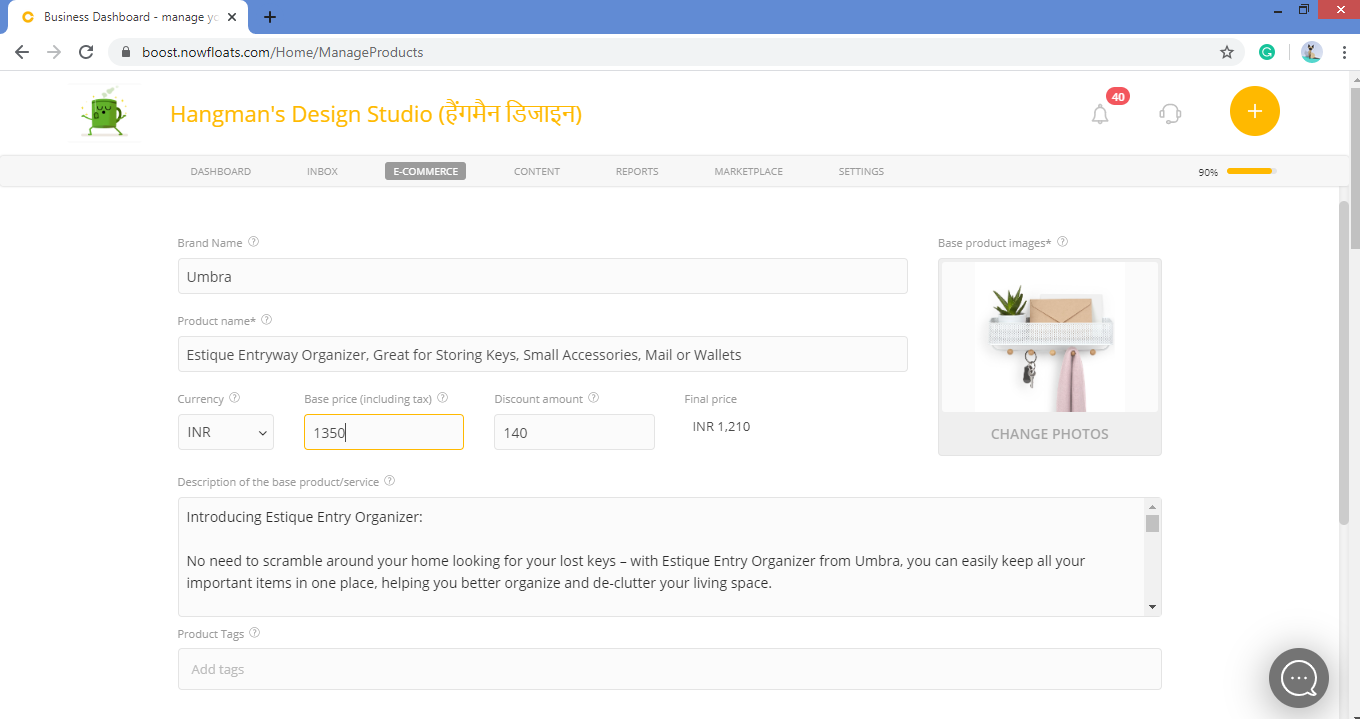Click the Final price value INR 1,210
Image resolution: width=1360 pixels, height=719 pixels.
pos(721,426)
